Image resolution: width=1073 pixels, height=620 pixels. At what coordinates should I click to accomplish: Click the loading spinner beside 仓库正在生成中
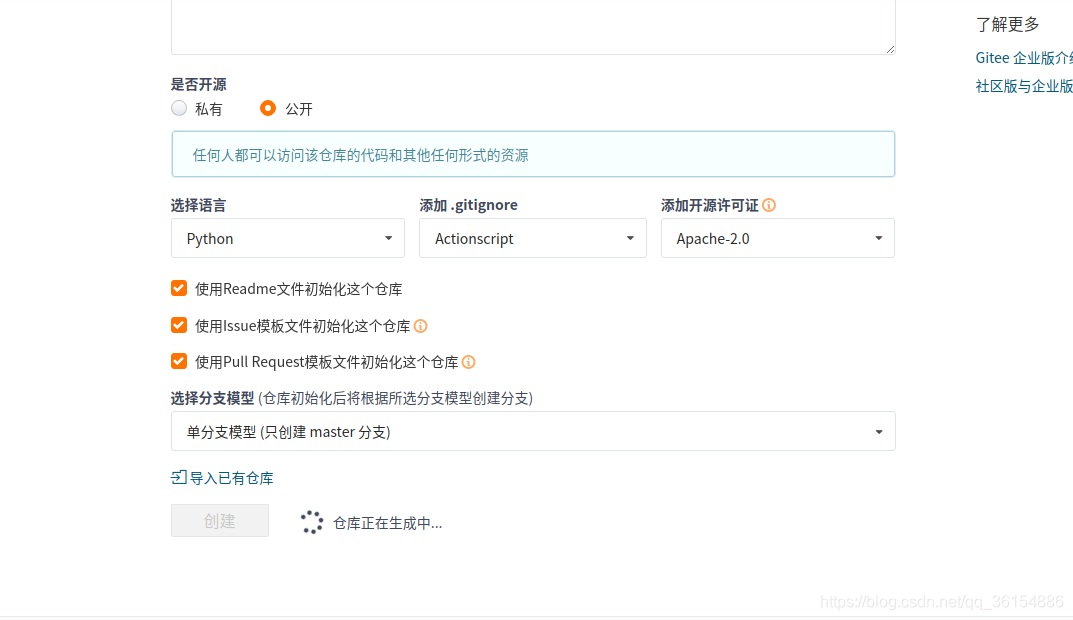pos(312,522)
